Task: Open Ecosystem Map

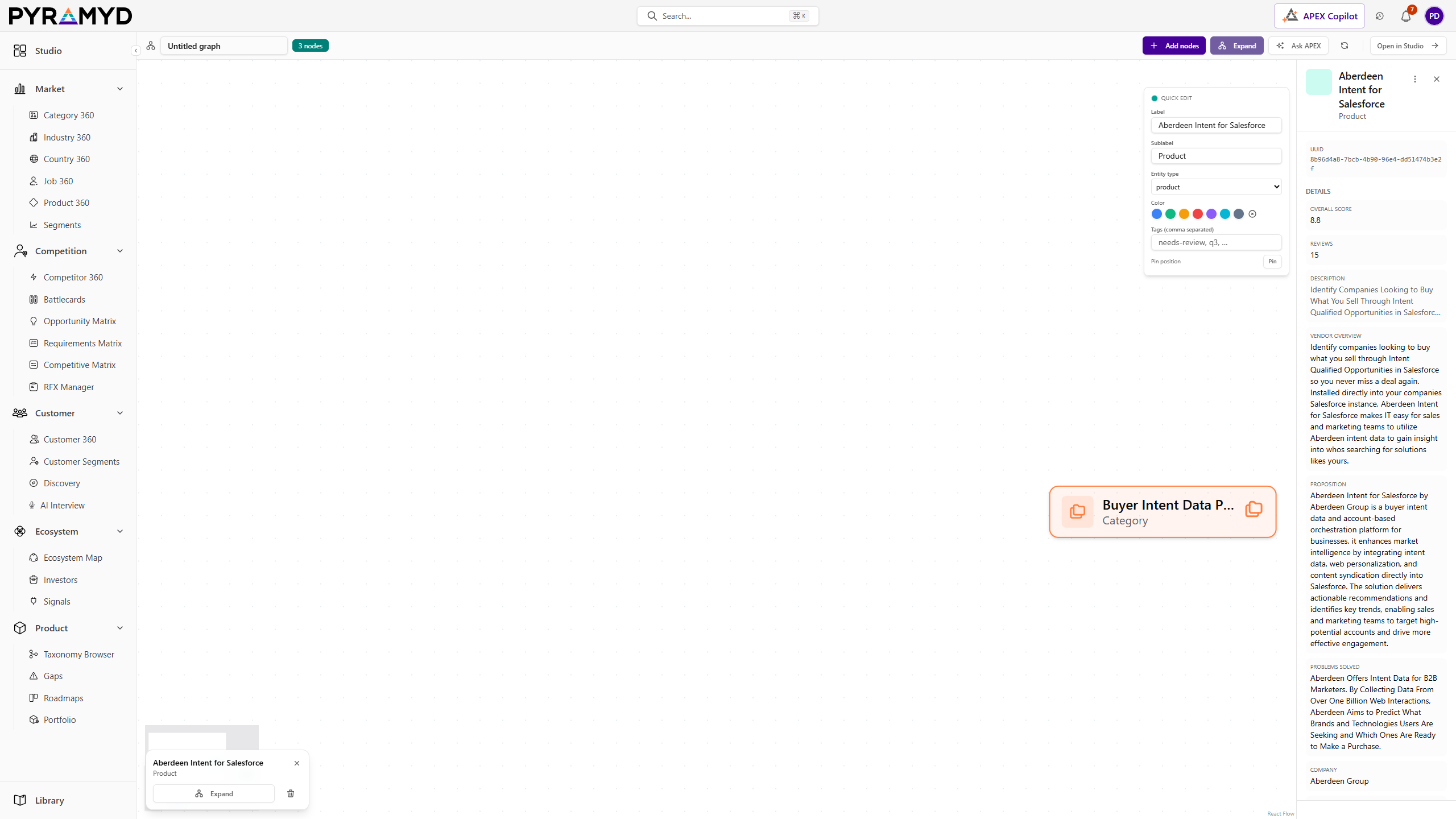Action: tap(73, 558)
